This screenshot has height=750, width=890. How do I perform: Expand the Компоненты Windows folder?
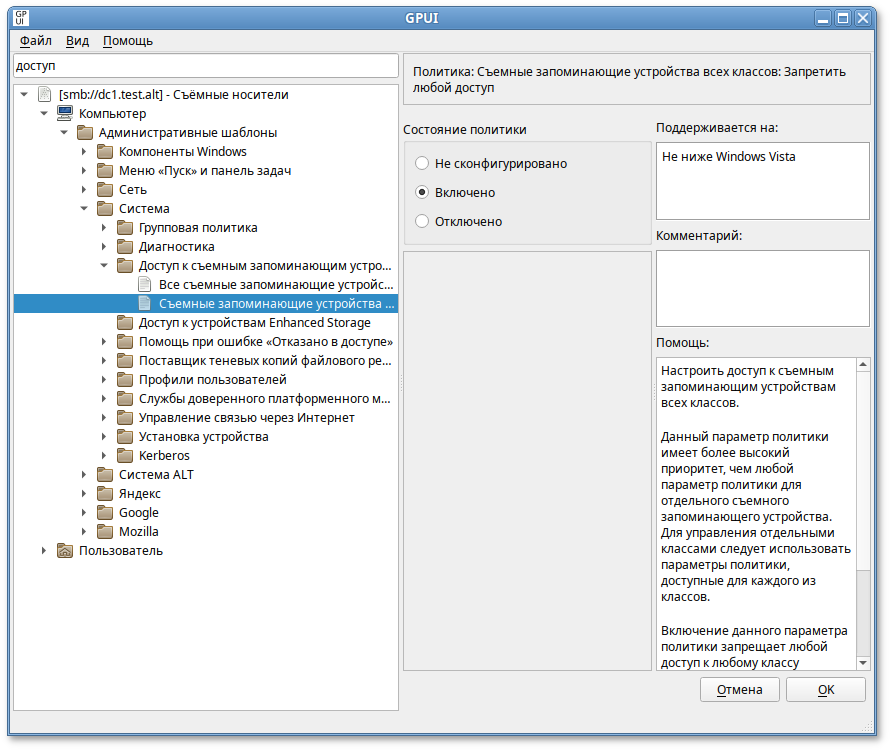[x=84, y=152]
